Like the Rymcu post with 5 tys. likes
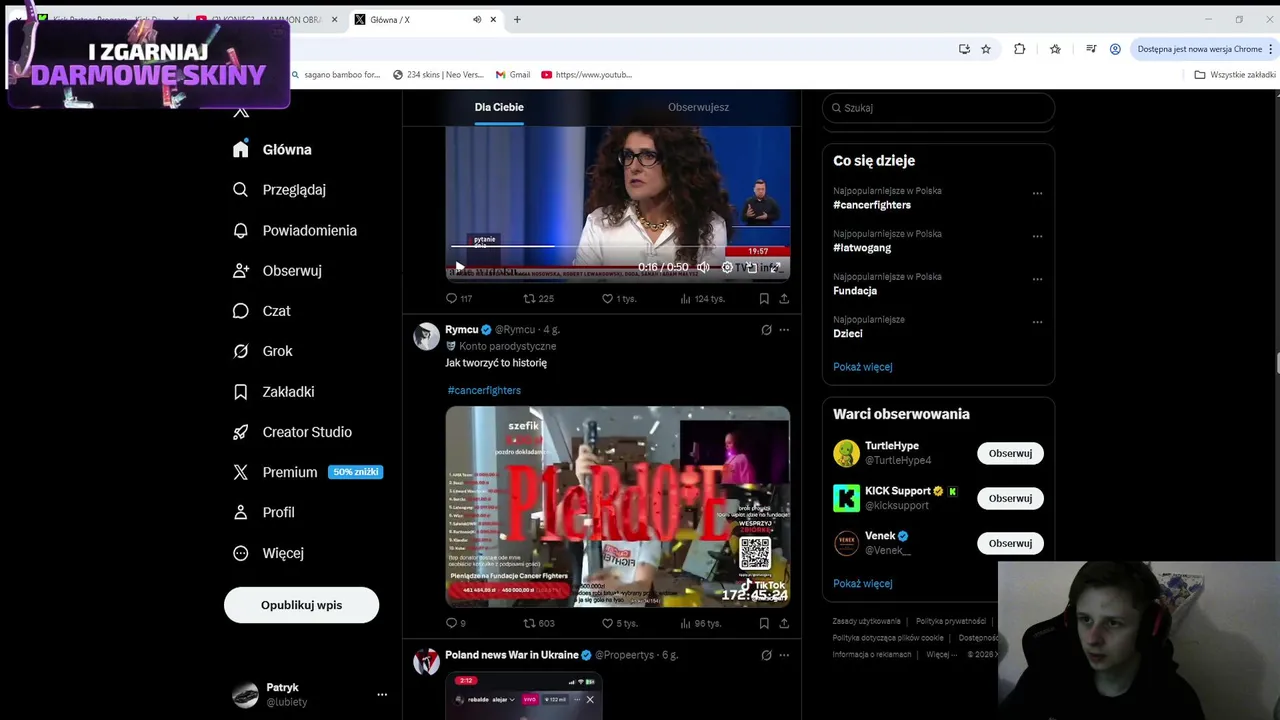1280x720 pixels. (x=619, y=623)
